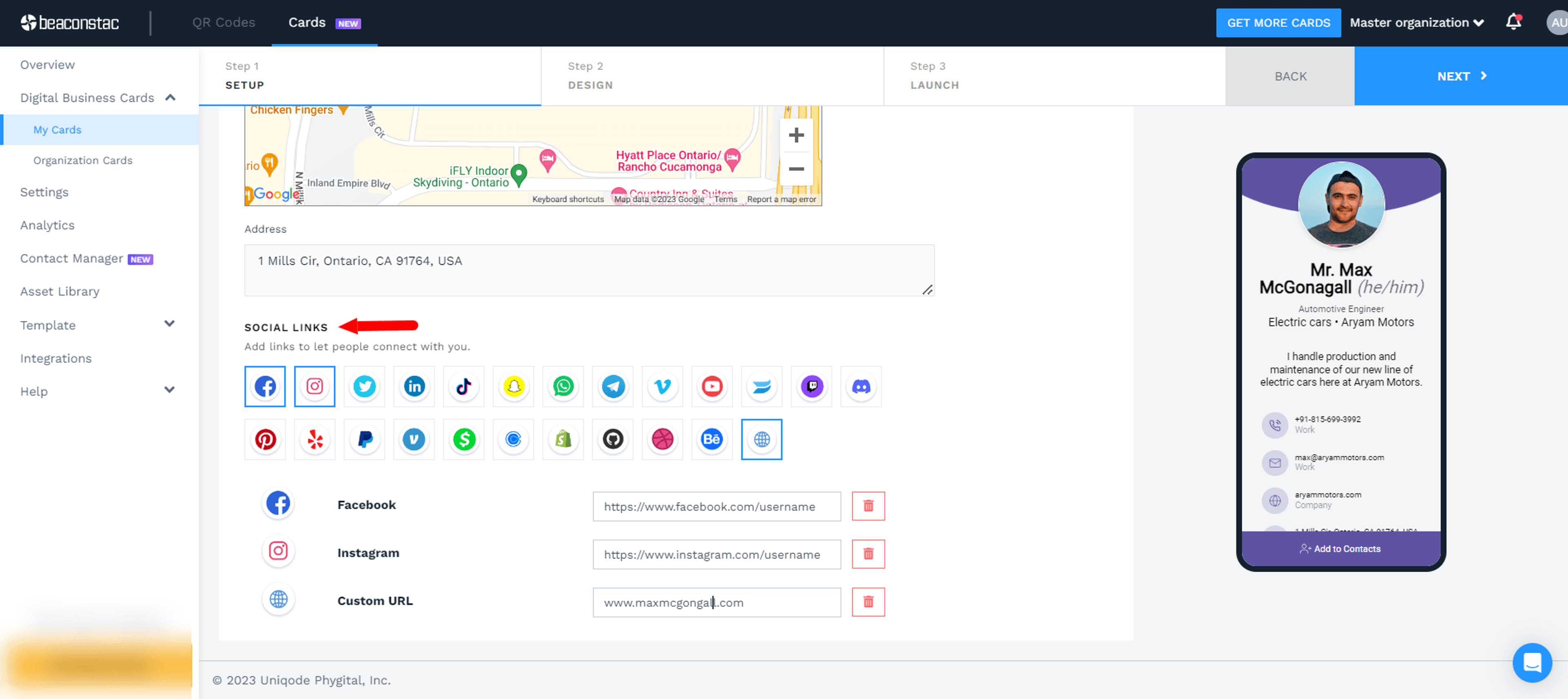Add a Cash App link
This screenshot has height=699, width=1568.
click(x=464, y=439)
